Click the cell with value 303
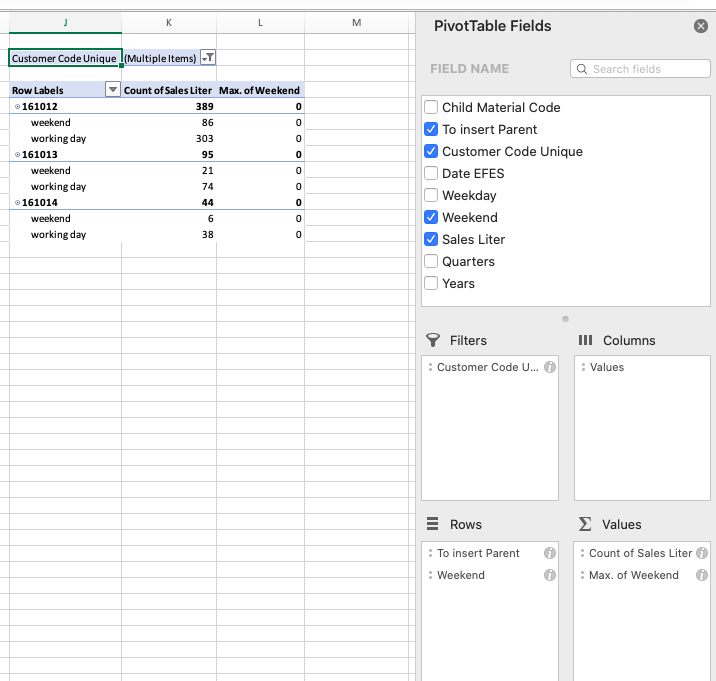 click(x=169, y=138)
